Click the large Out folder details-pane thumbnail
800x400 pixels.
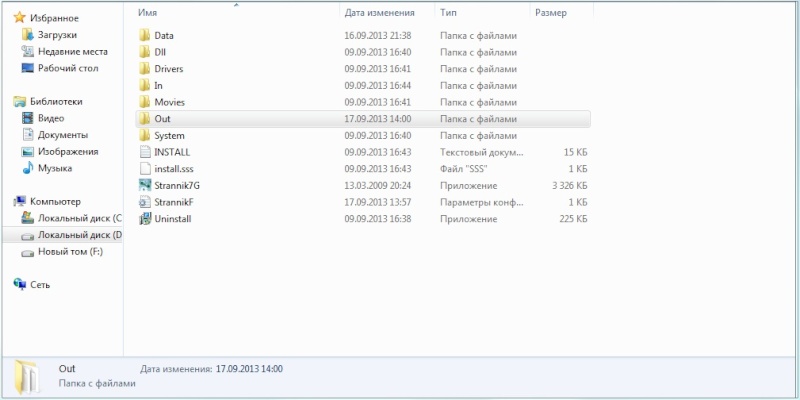[x=26, y=377]
